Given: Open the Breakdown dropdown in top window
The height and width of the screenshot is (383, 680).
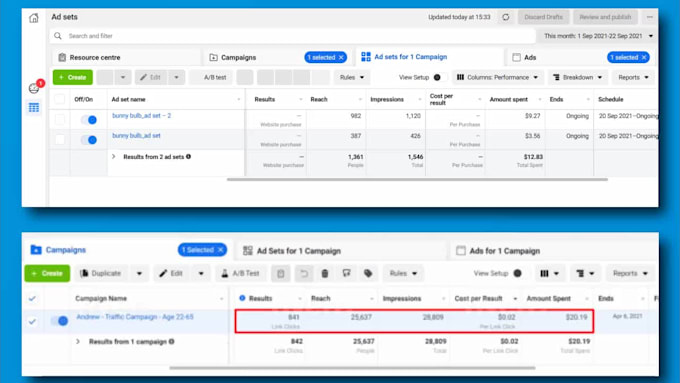Looking at the screenshot, I should tap(577, 77).
